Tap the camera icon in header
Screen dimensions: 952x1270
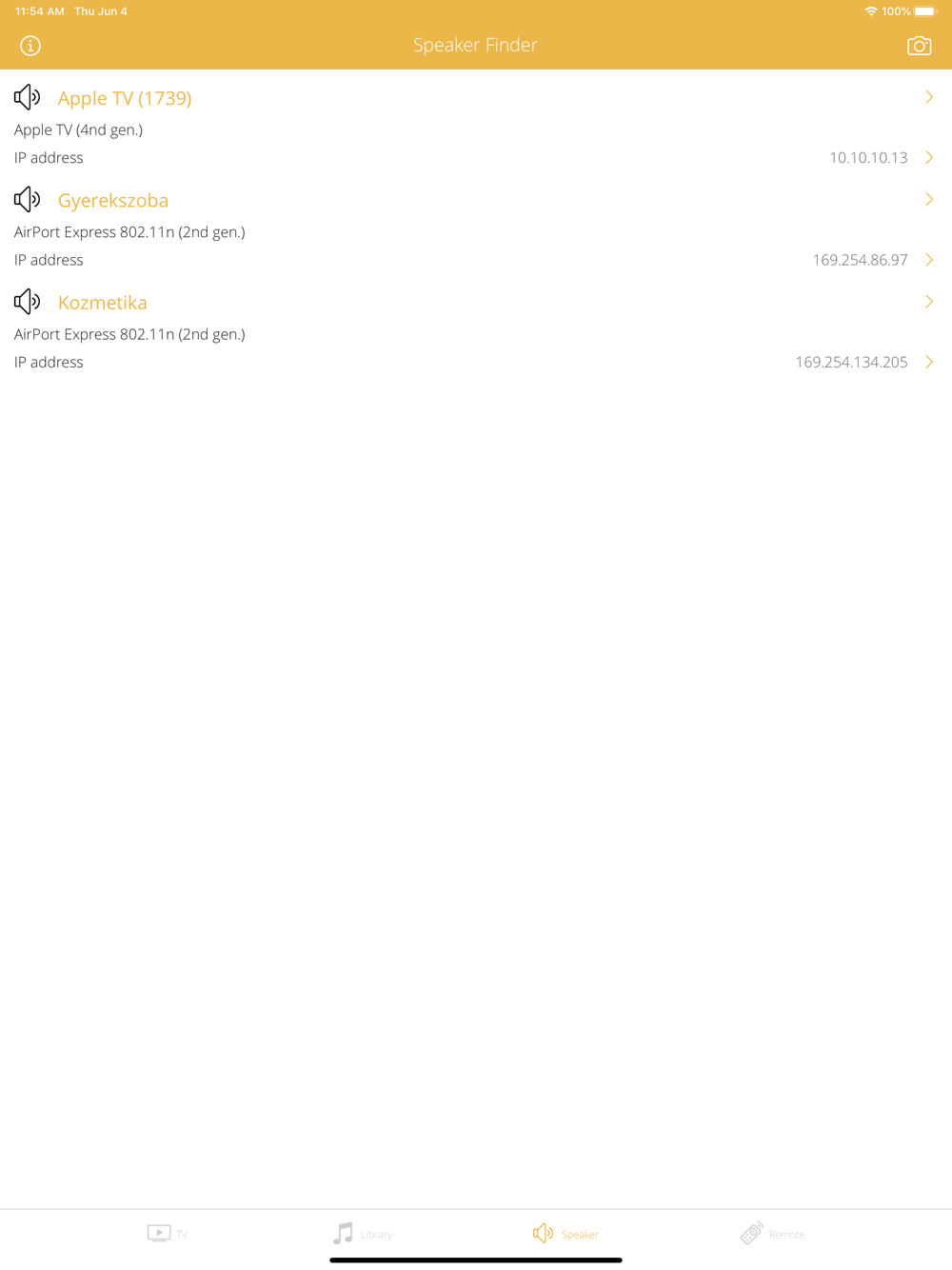tap(919, 46)
